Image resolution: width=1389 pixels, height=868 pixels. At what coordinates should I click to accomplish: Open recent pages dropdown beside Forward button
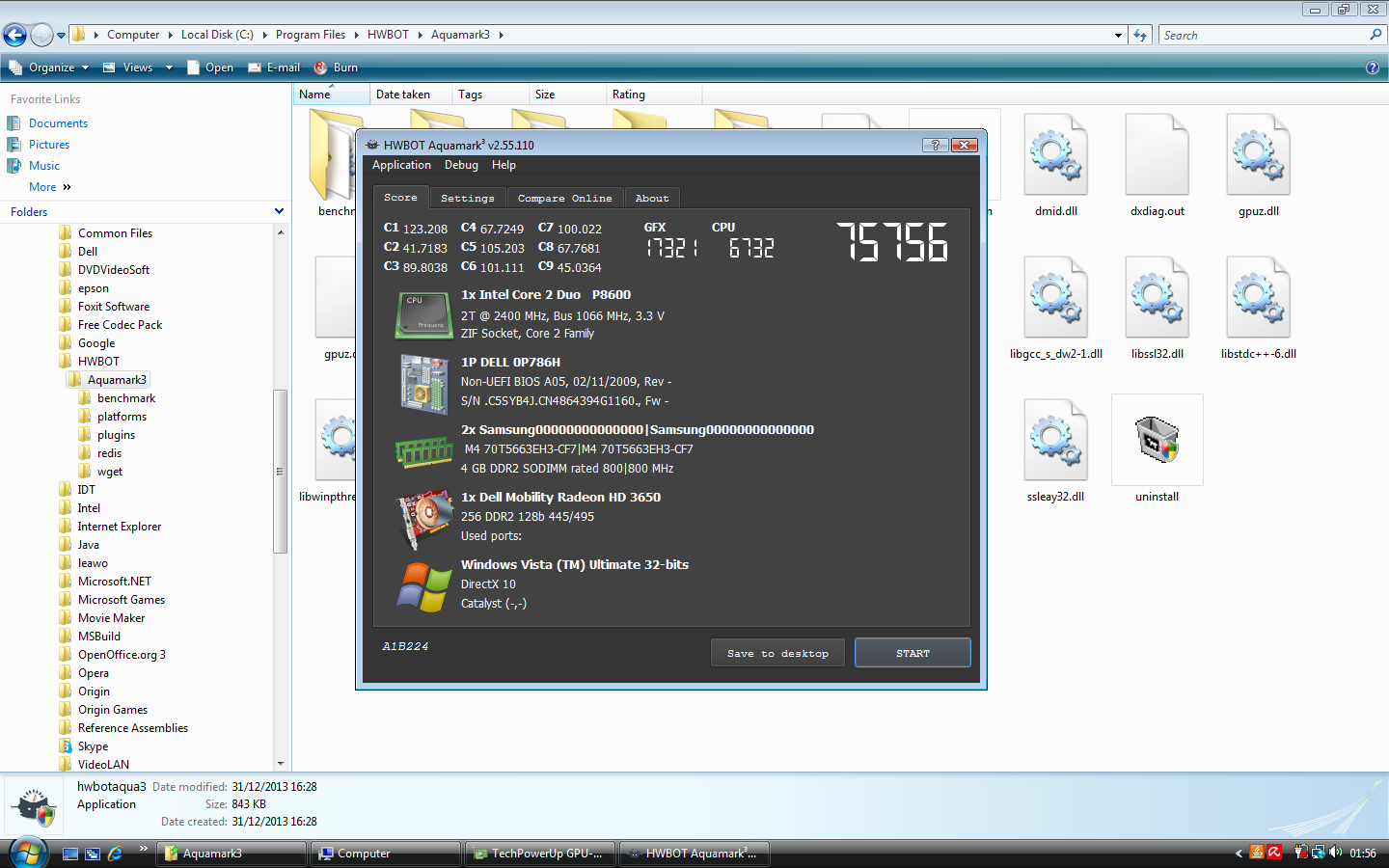pyautogui.click(x=61, y=36)
